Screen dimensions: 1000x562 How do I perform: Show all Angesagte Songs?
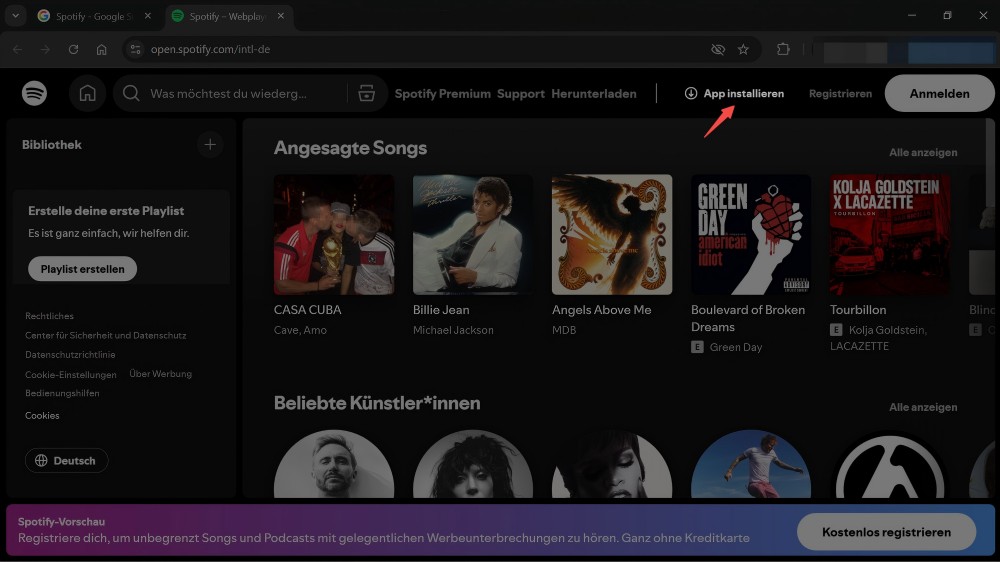click(x=923, y=152)
